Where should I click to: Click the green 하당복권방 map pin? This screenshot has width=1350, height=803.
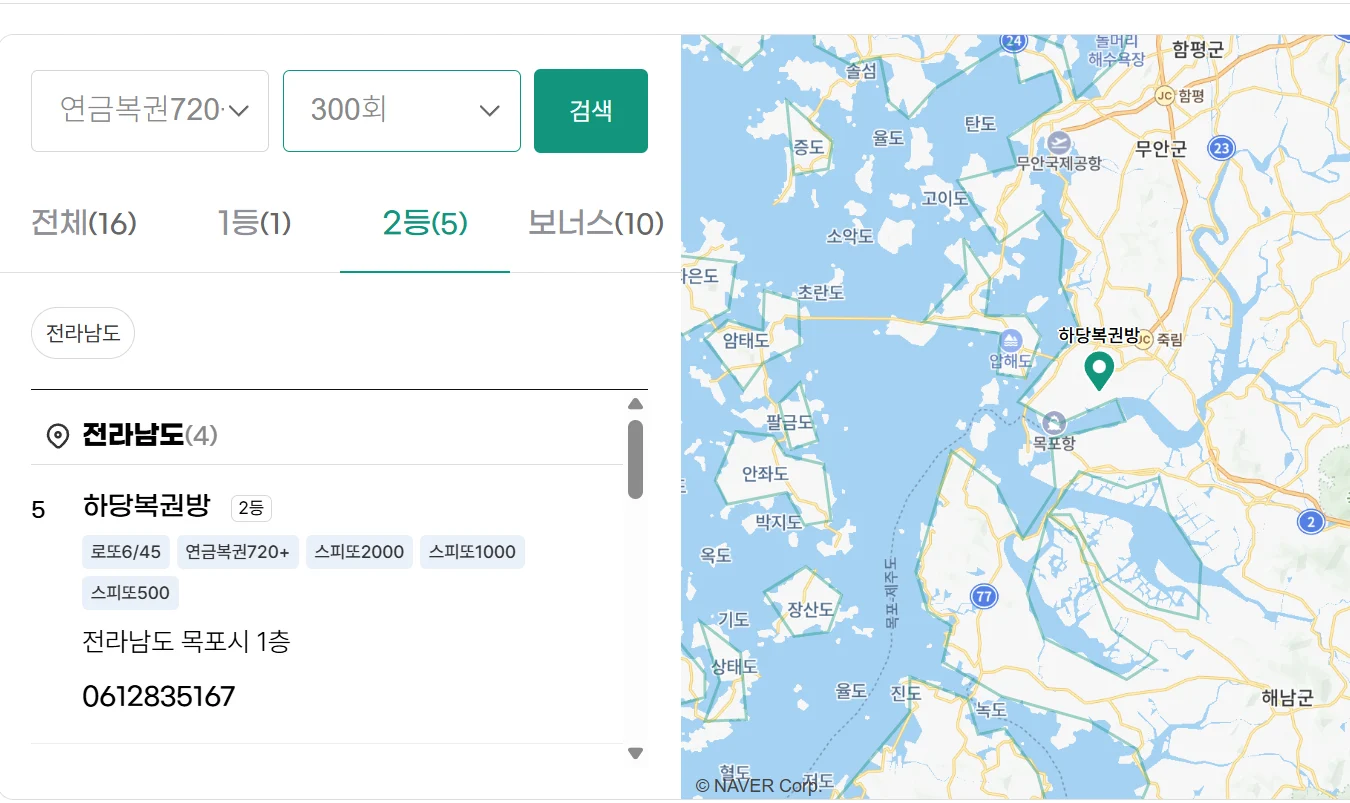coord(1099,370)
